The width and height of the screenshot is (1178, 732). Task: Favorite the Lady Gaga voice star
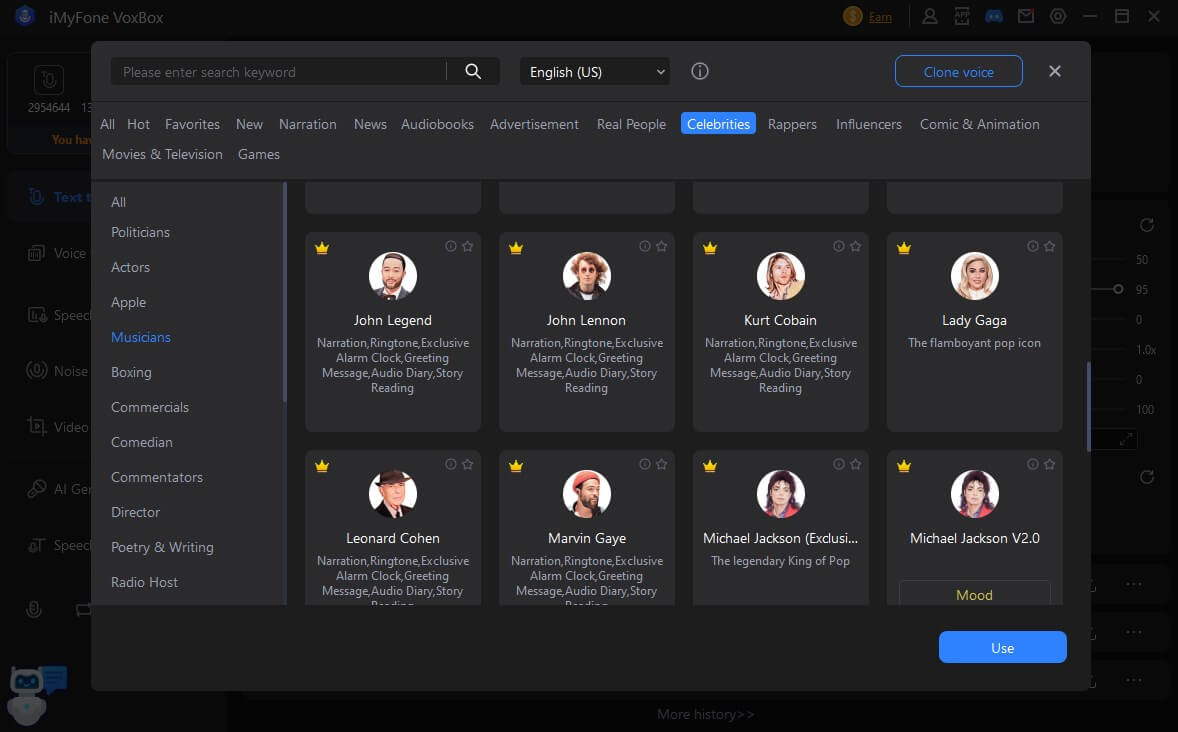pos(1050,246)
